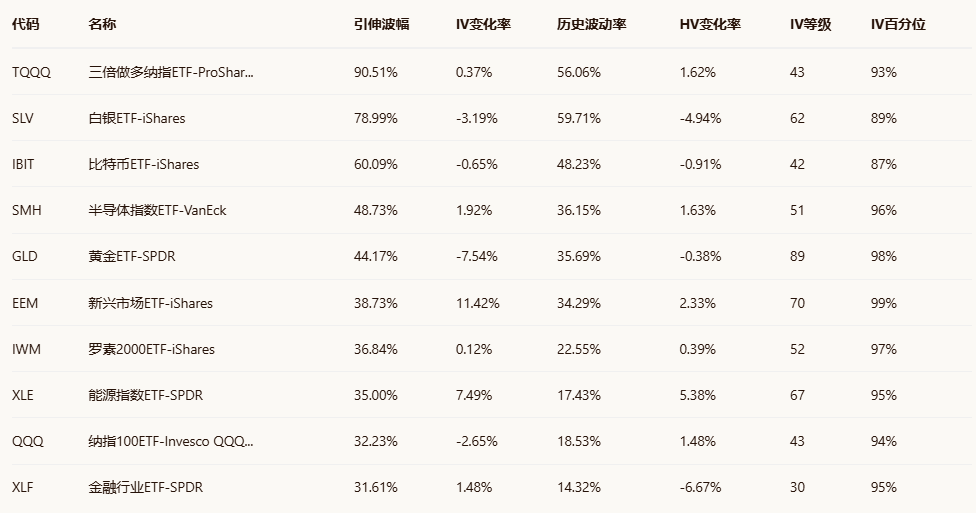Open the GLD ticker code
Image resolution: width=976 pixels, height=513 pixels.
[24, 256]
